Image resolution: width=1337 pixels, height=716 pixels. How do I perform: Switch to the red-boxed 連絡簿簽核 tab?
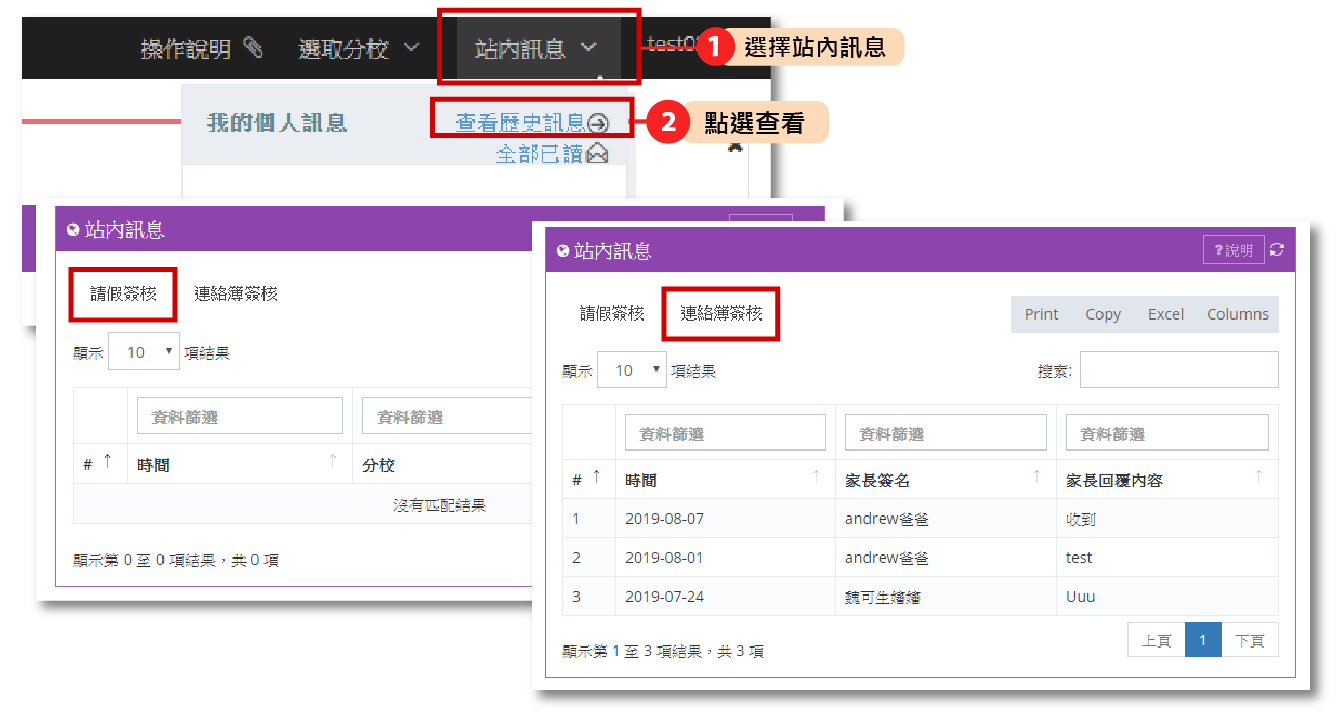pyautogui.click(x=721, y=314)
